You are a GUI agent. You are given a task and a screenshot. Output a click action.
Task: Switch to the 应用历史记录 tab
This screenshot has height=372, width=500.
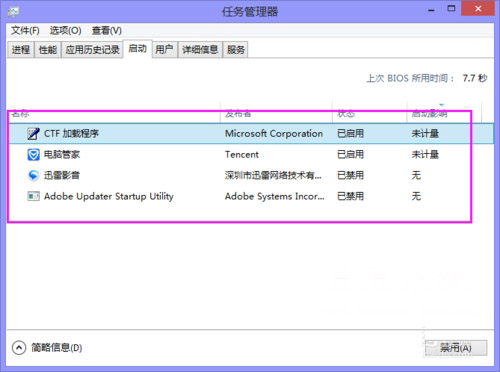[92, 50]
